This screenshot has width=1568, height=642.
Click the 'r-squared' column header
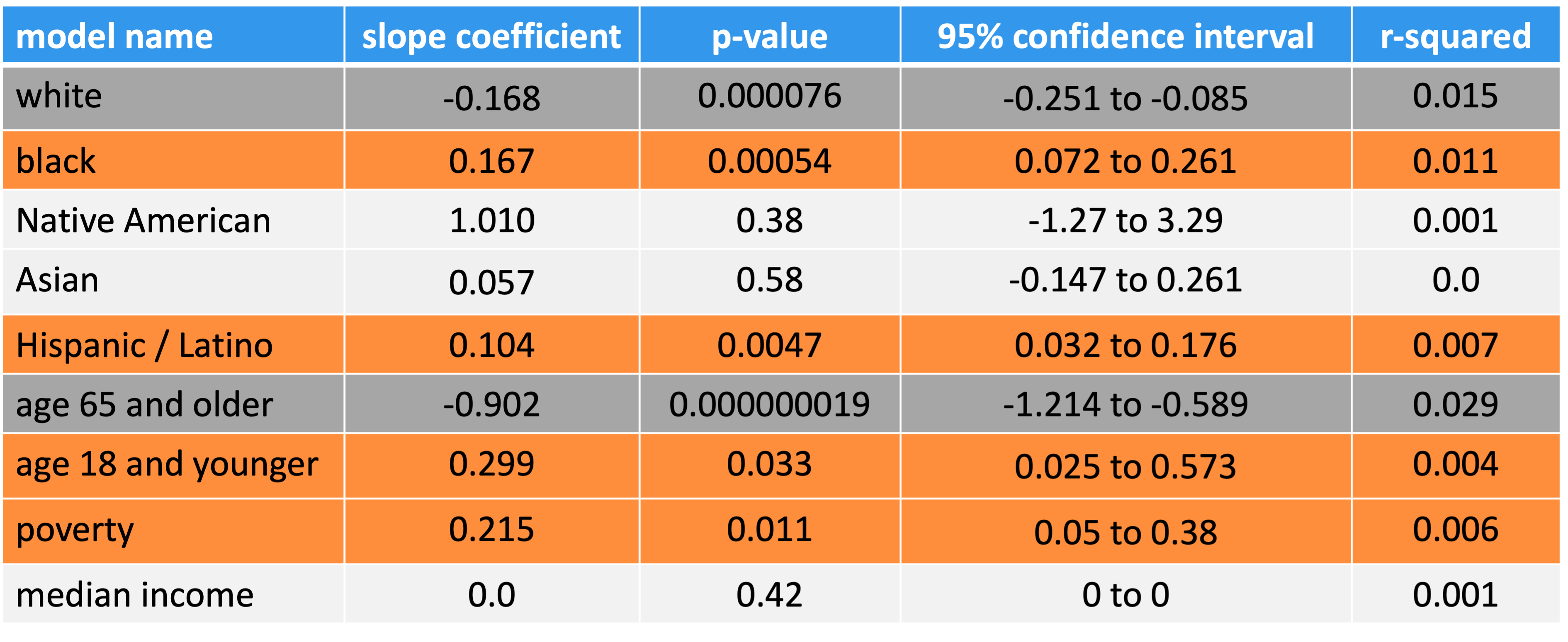point(1455,36)
